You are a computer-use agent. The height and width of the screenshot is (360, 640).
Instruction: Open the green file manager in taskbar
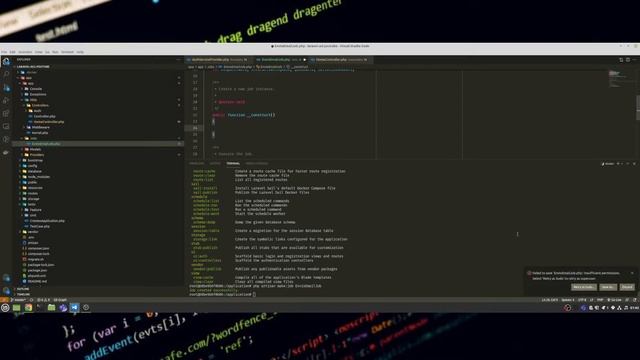pos(51,308)
